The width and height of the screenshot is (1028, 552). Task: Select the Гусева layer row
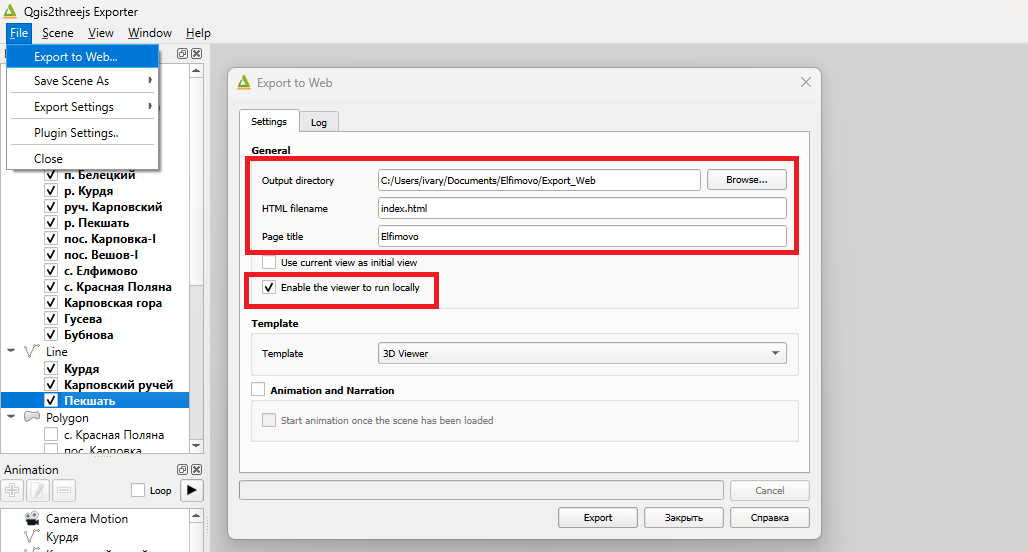(83, 319)
